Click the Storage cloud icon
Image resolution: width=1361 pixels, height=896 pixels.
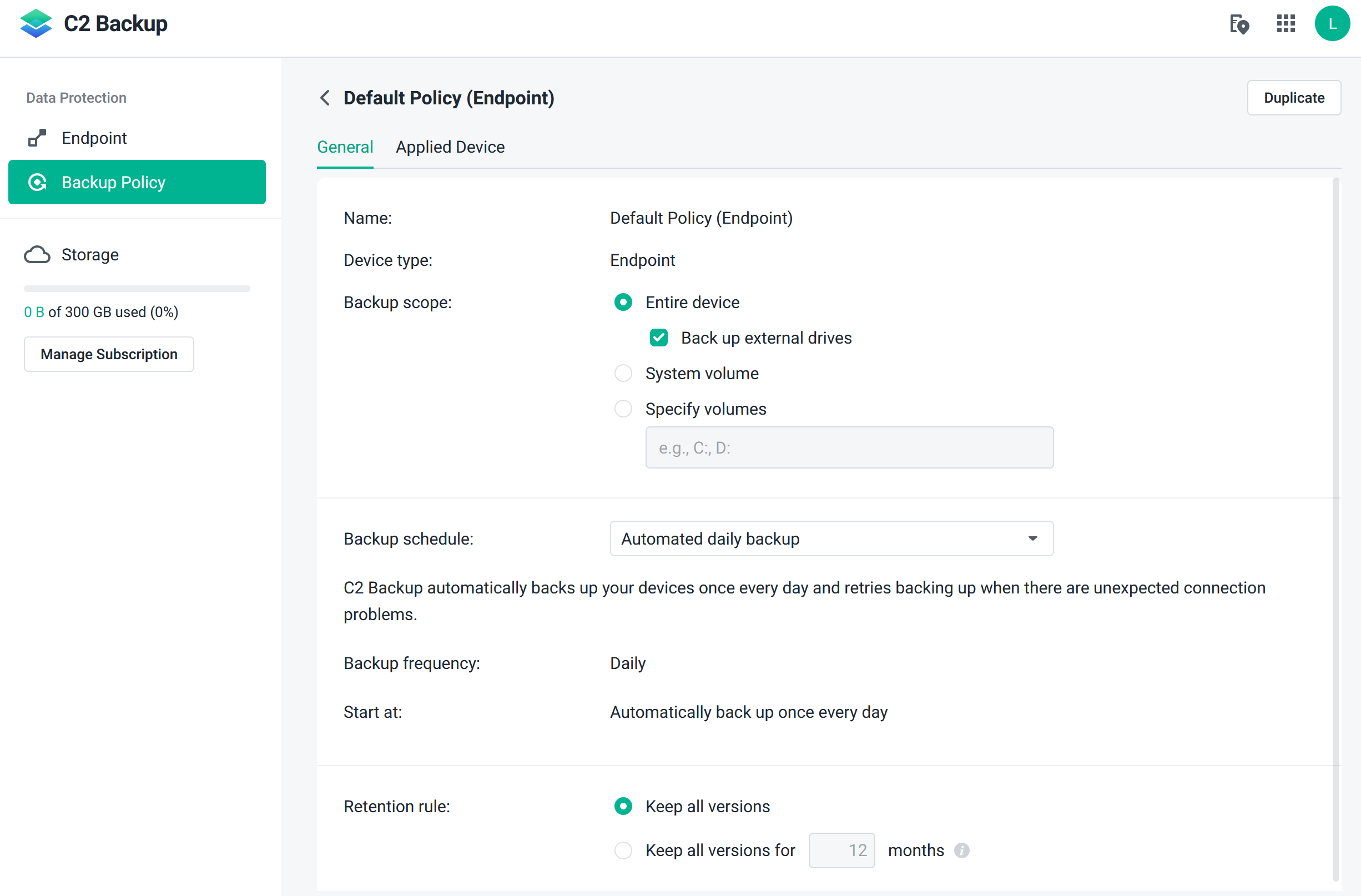tap(37, 254)
